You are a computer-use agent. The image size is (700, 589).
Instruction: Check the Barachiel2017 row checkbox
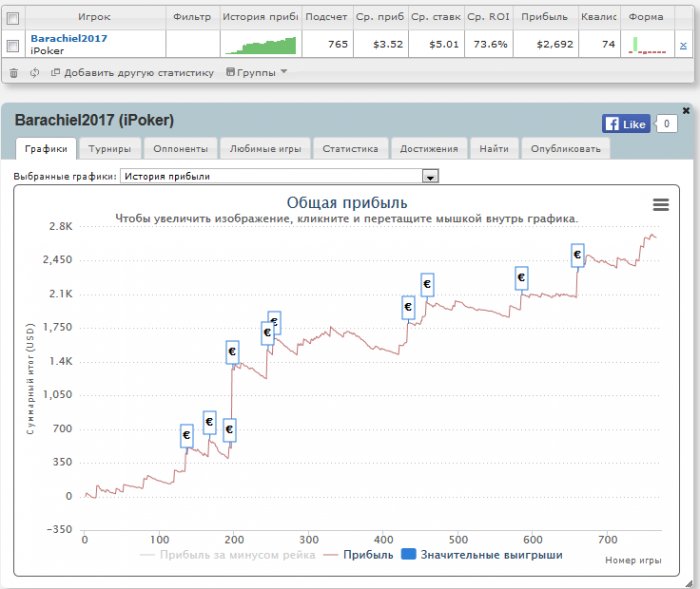[x=13, y=45]
